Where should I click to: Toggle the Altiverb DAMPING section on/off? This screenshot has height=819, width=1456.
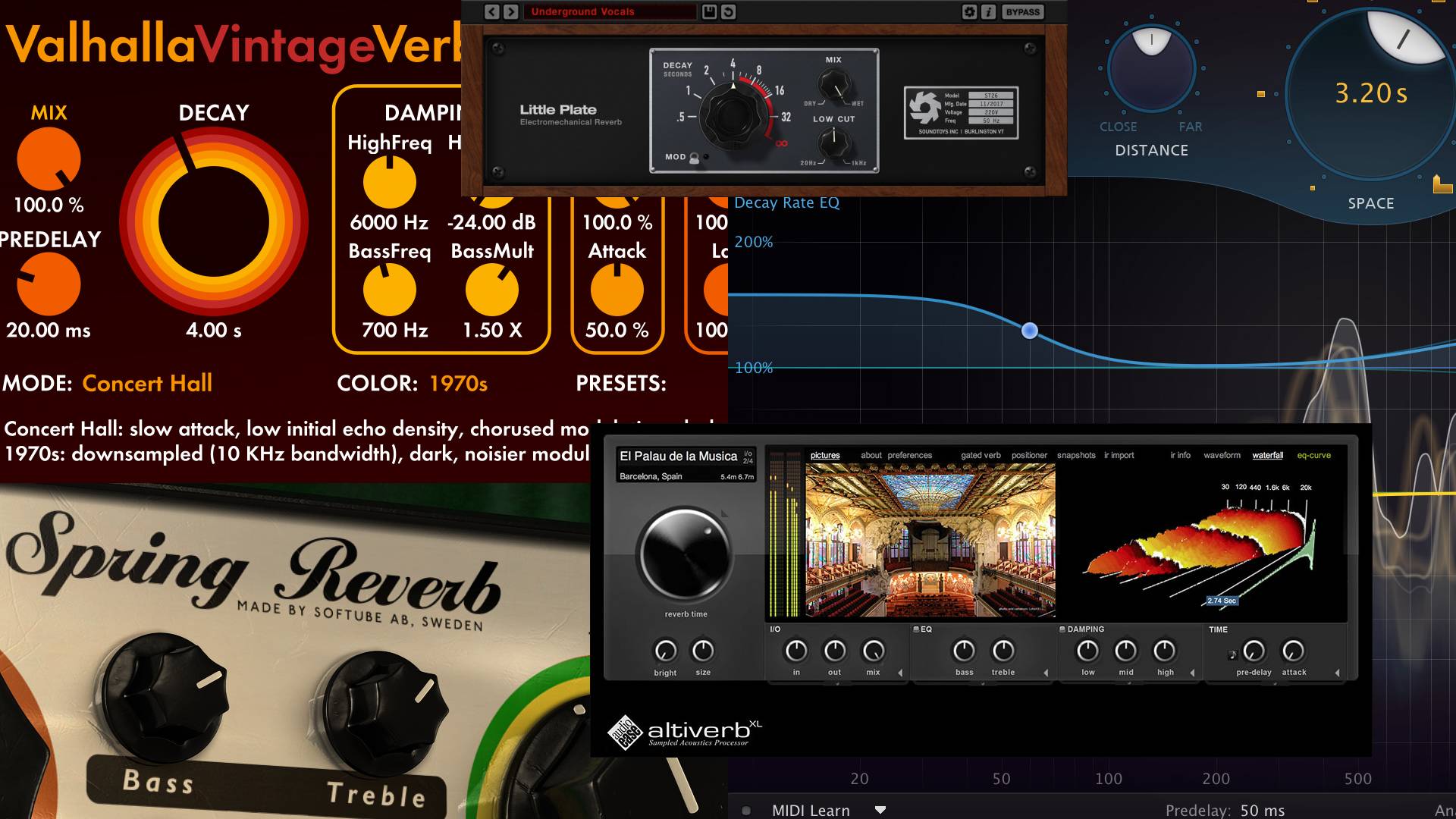pyautogui.click(x=1062, y=629)
